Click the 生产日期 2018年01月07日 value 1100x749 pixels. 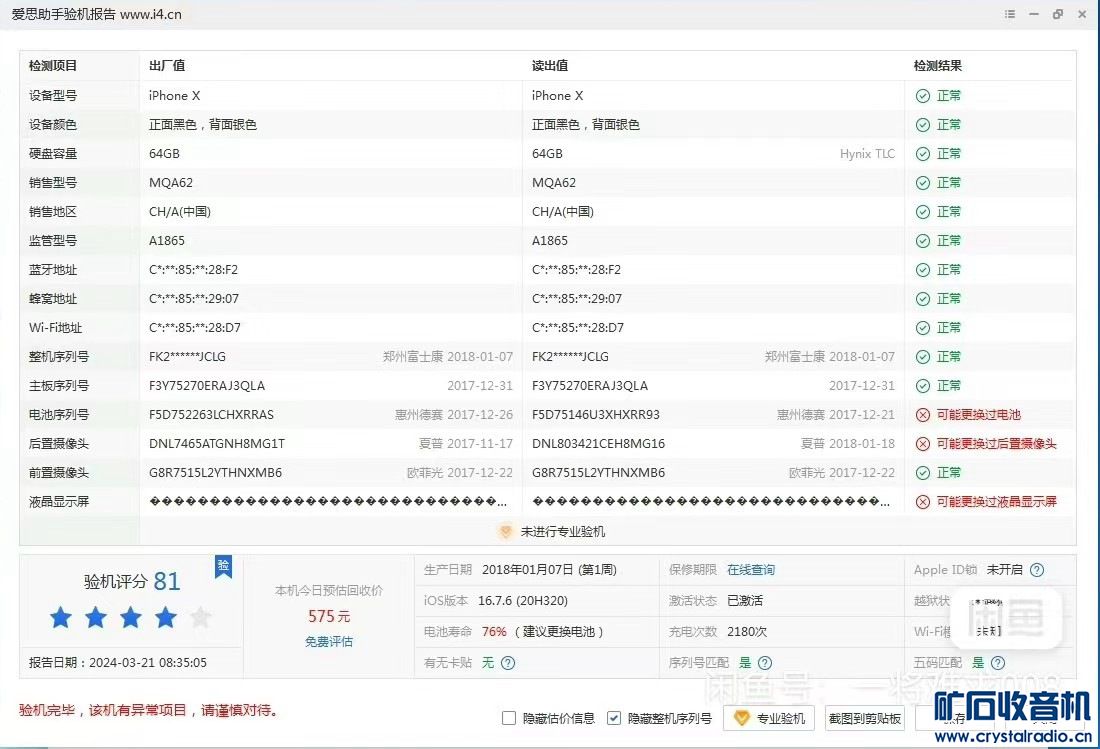point(549,570)
